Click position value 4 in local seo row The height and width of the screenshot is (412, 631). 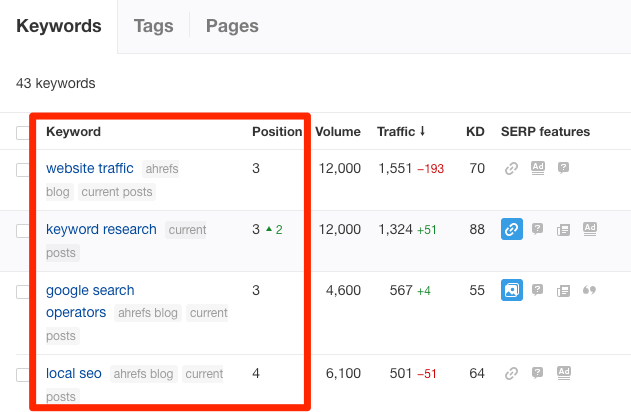click(256, 374)
